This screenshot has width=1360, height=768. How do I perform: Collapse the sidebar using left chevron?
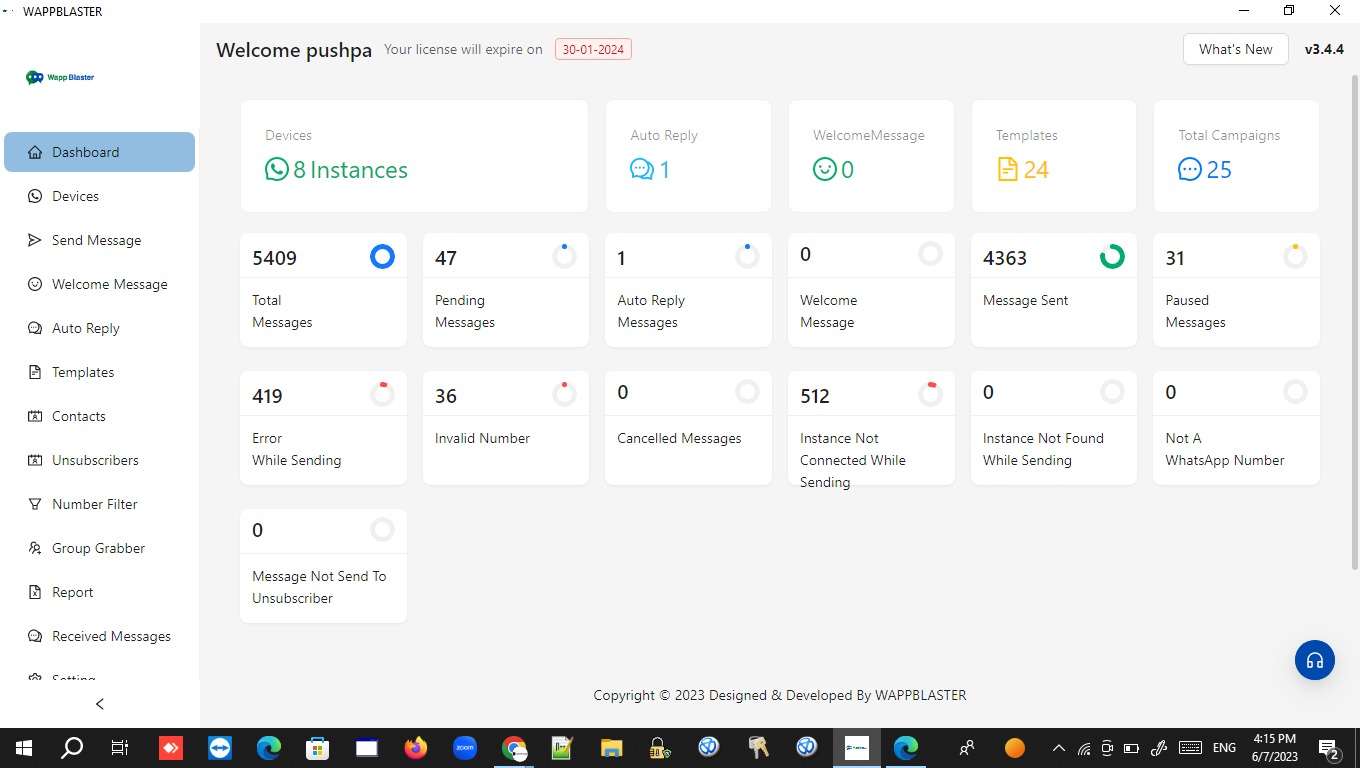[99, 704]
